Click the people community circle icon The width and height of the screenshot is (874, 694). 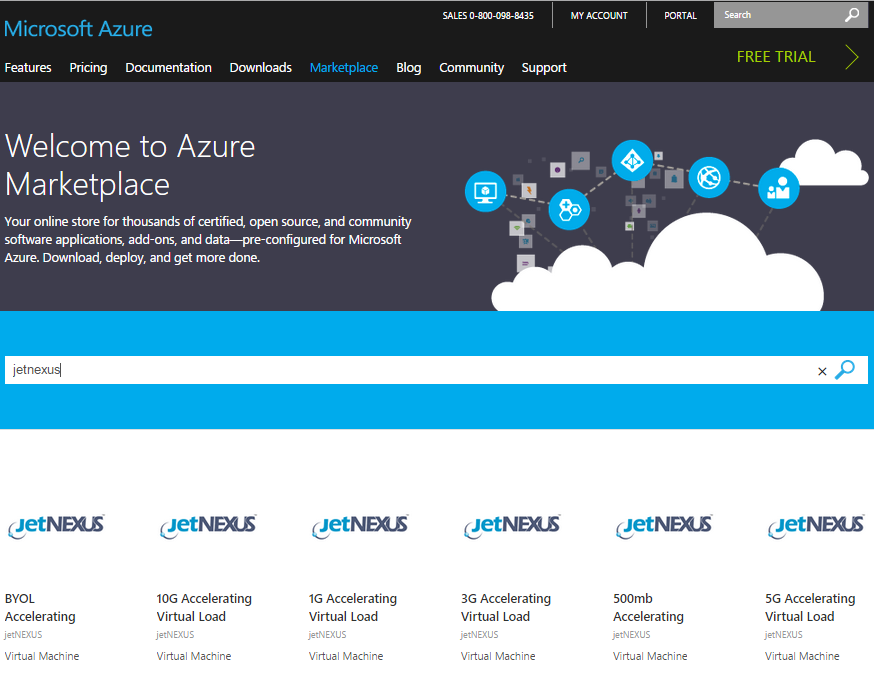click(x=779, y=188)
